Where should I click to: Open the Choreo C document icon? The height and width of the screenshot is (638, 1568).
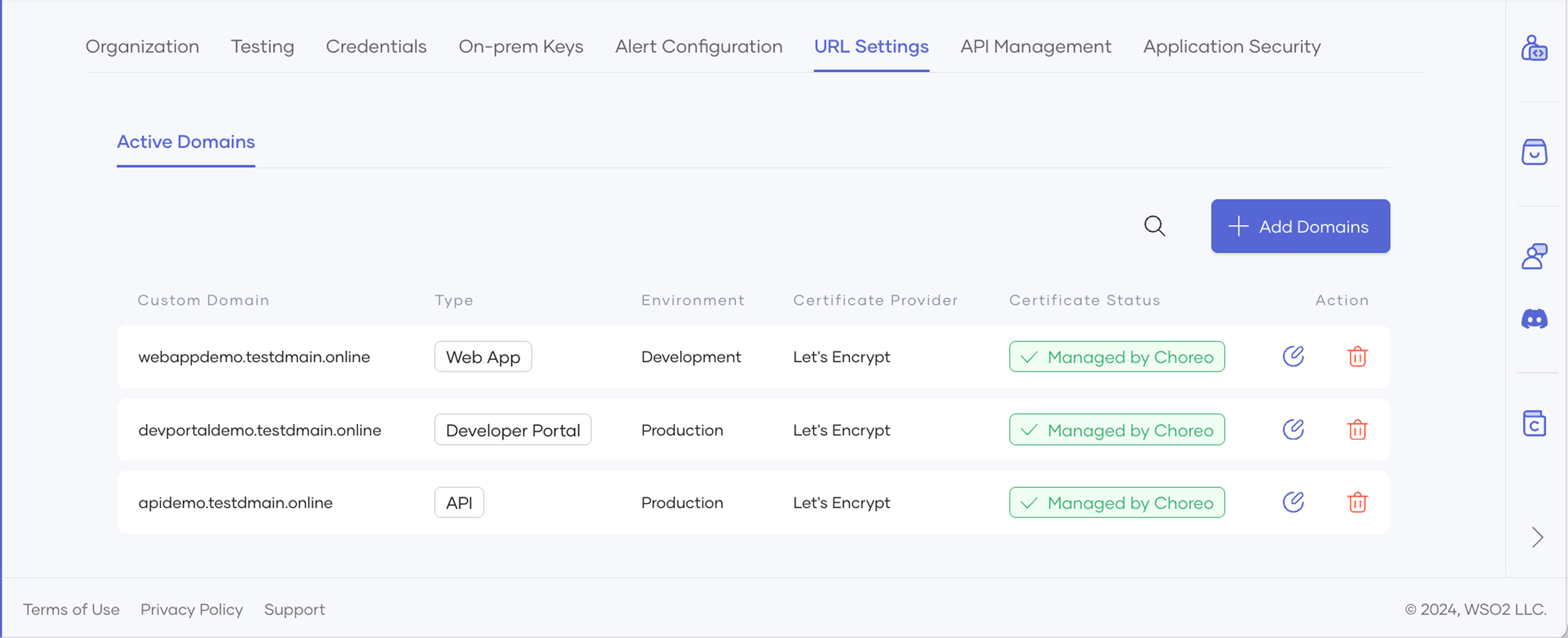pyautogui.click(x=1534, y=423)
